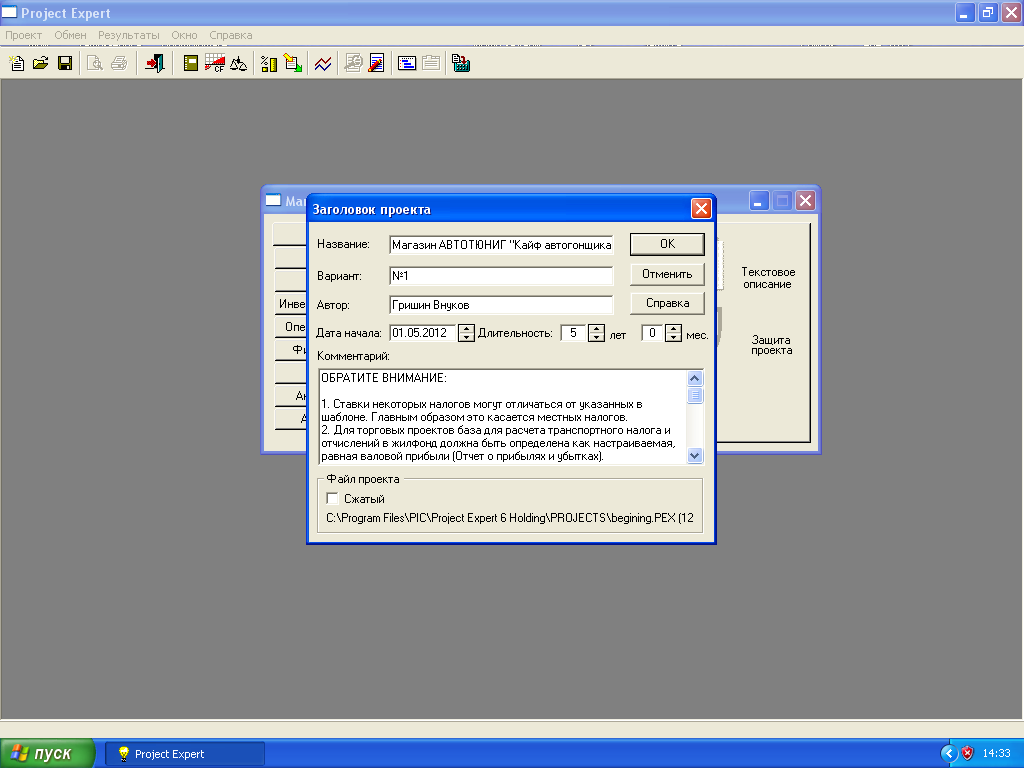
Task: Save project using the floppy disk icon
Action: click(65, 63)
